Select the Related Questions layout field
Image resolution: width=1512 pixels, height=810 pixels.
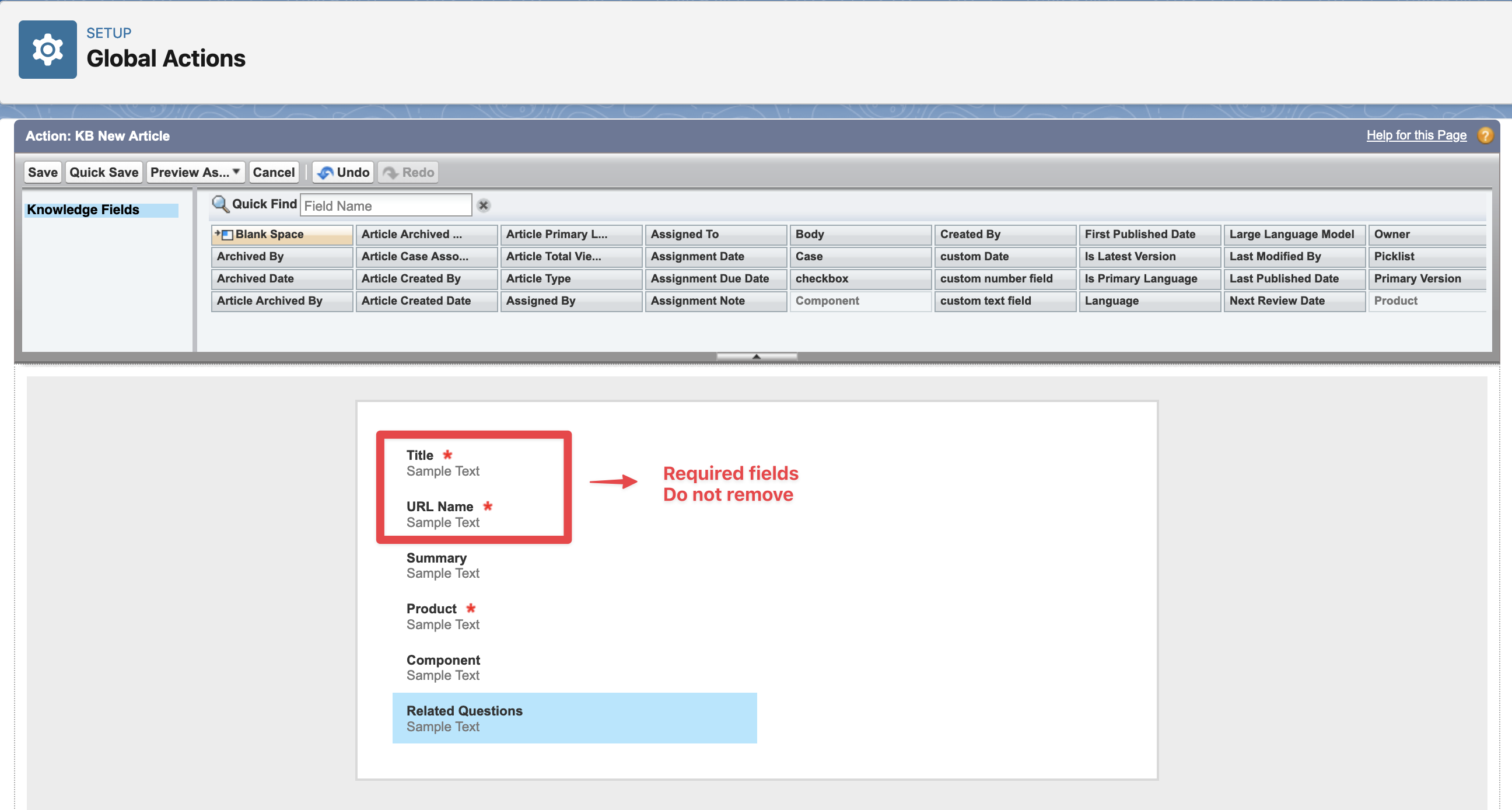(573, 718)
